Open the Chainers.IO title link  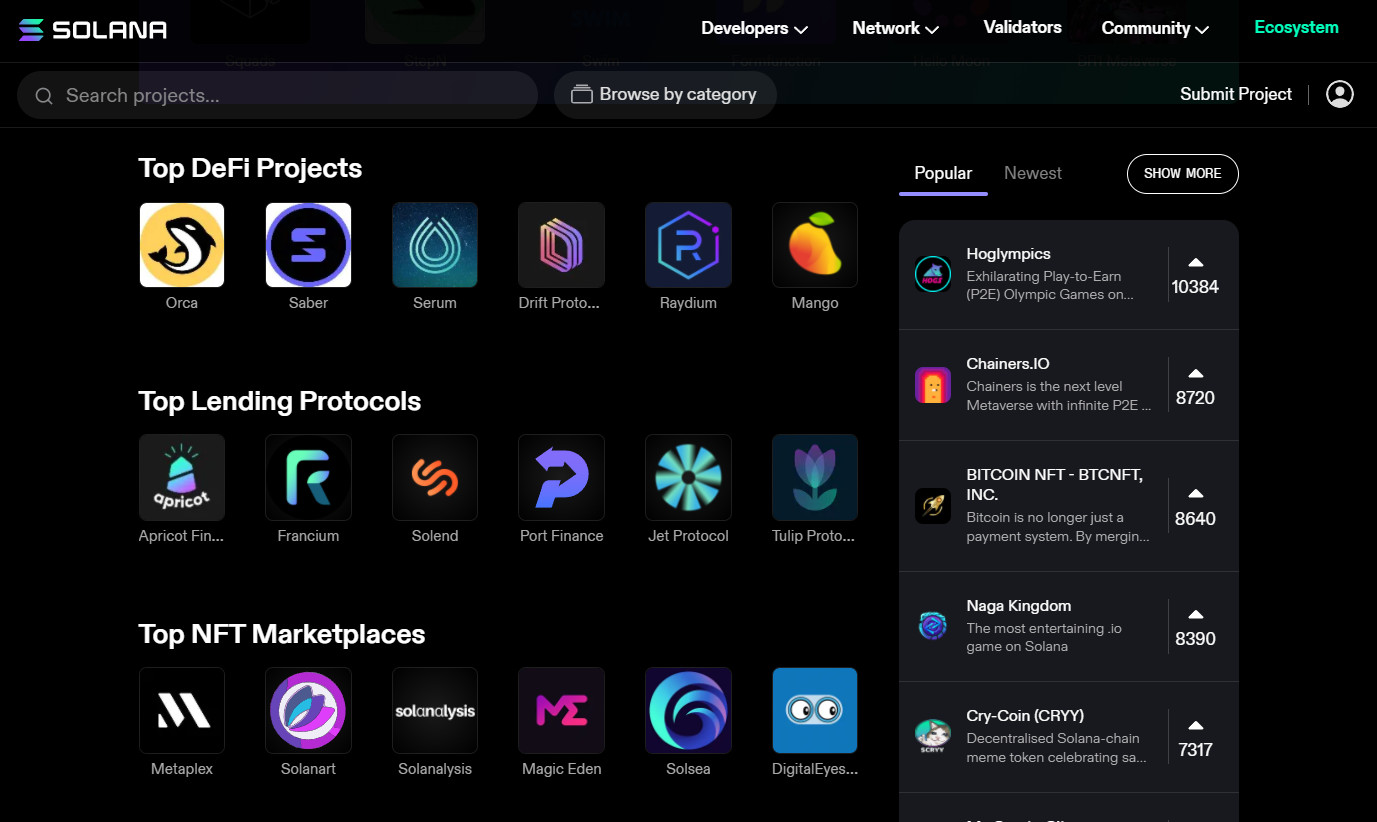[x=1008, y=364]
